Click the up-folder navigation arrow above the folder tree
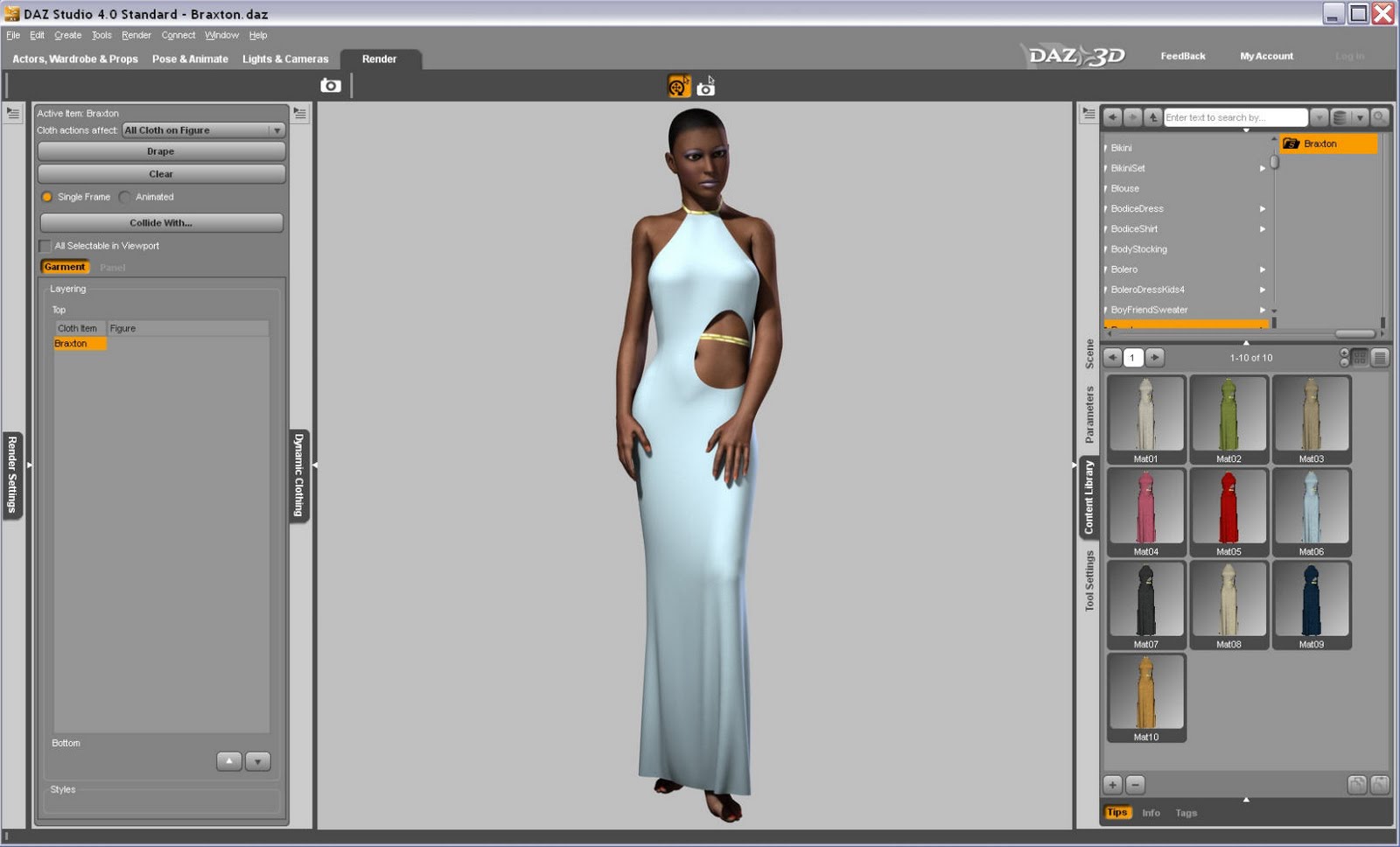 (x=1153, y=116)
